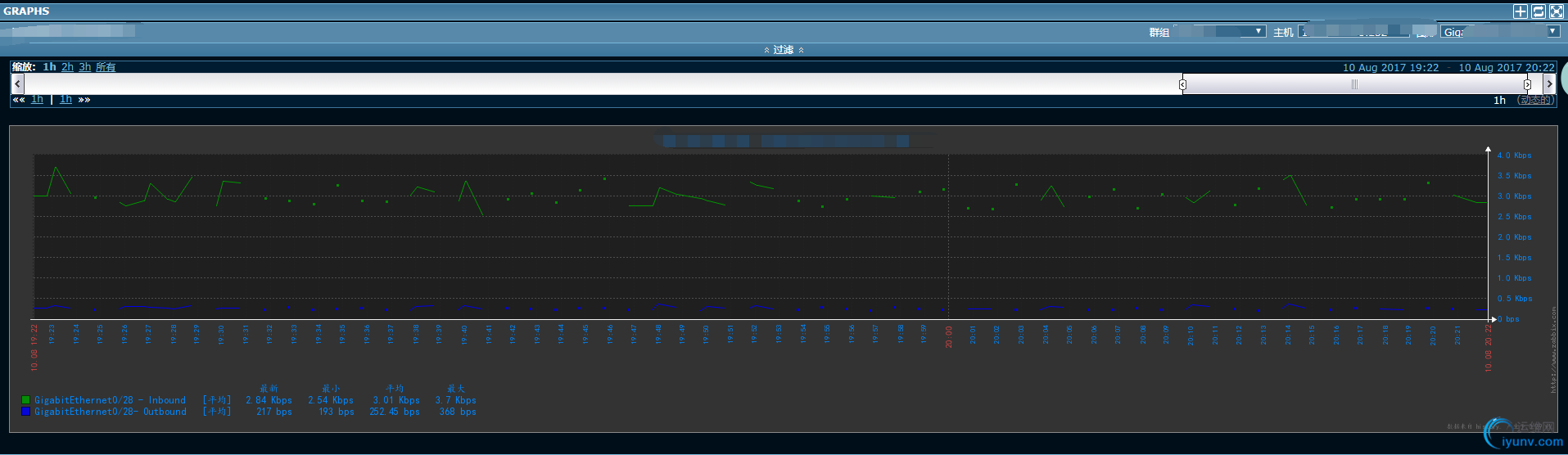Add graph to favourites with plus icon

(1520, 11)
